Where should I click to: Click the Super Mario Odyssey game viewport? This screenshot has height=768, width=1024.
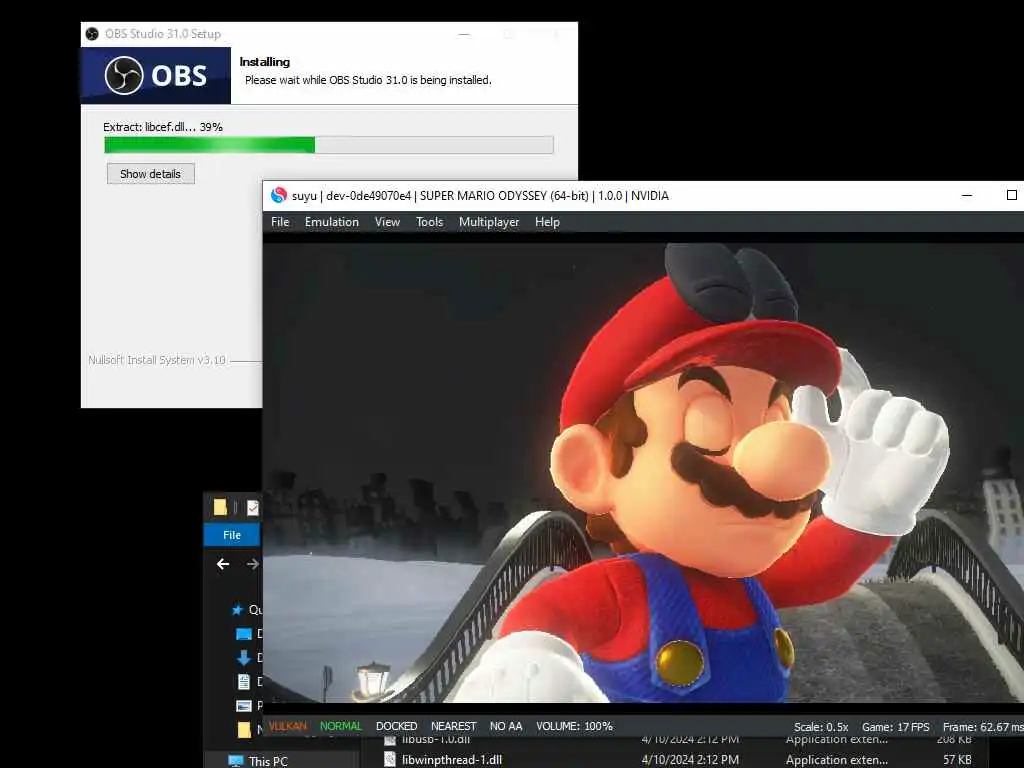(643, 473)
